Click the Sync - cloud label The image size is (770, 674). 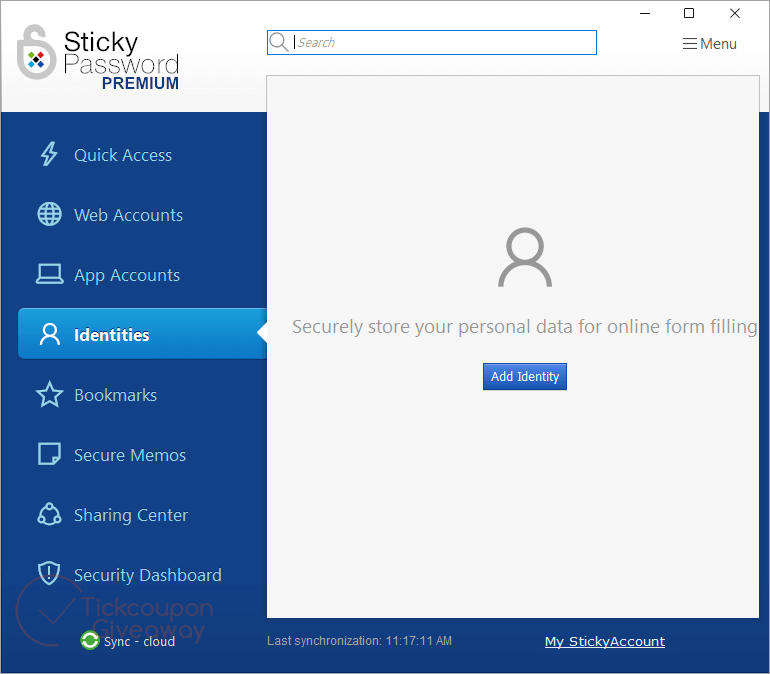[139, 642]
